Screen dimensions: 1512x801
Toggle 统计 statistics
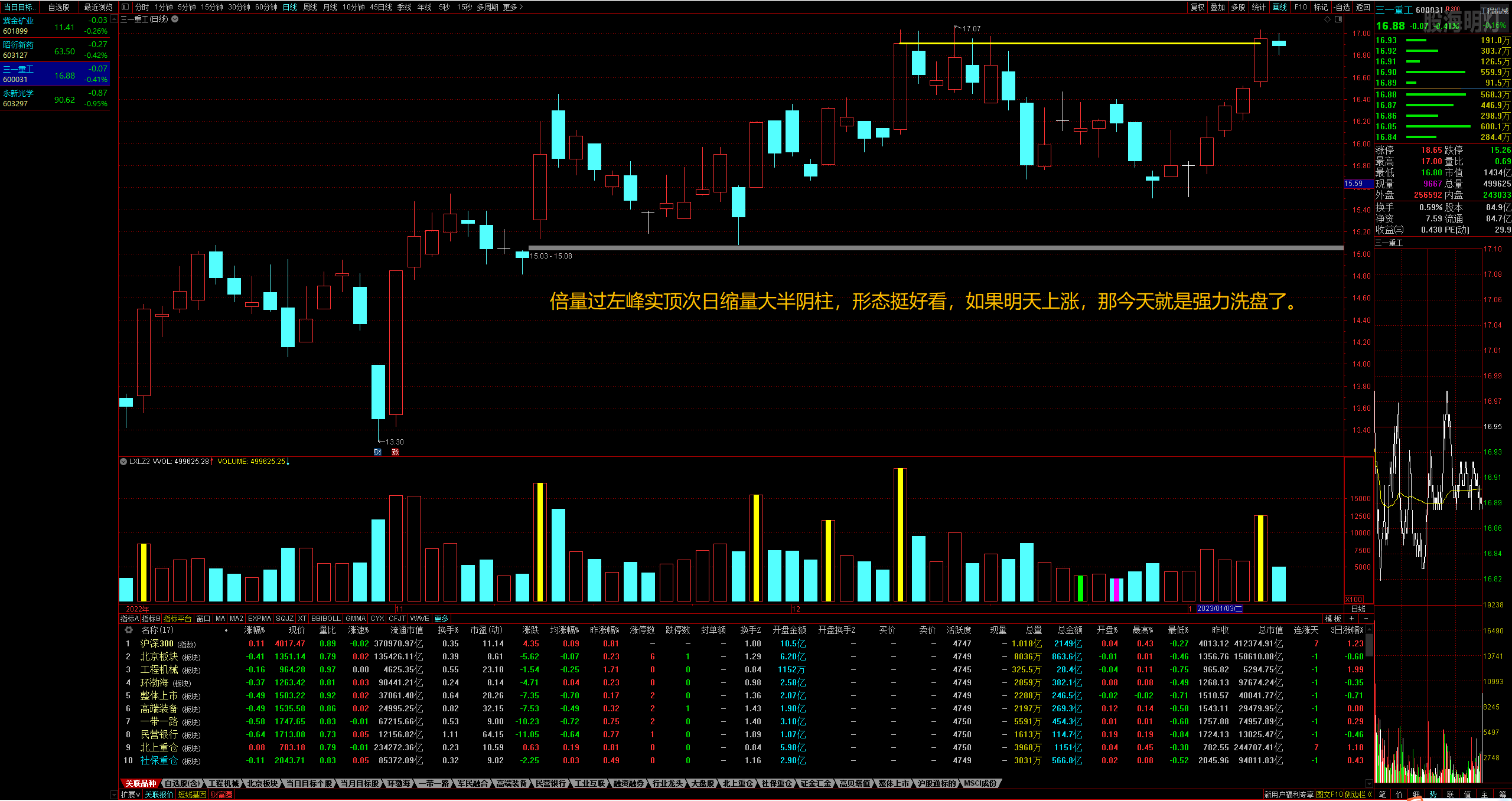click(x=1259, y=7)
